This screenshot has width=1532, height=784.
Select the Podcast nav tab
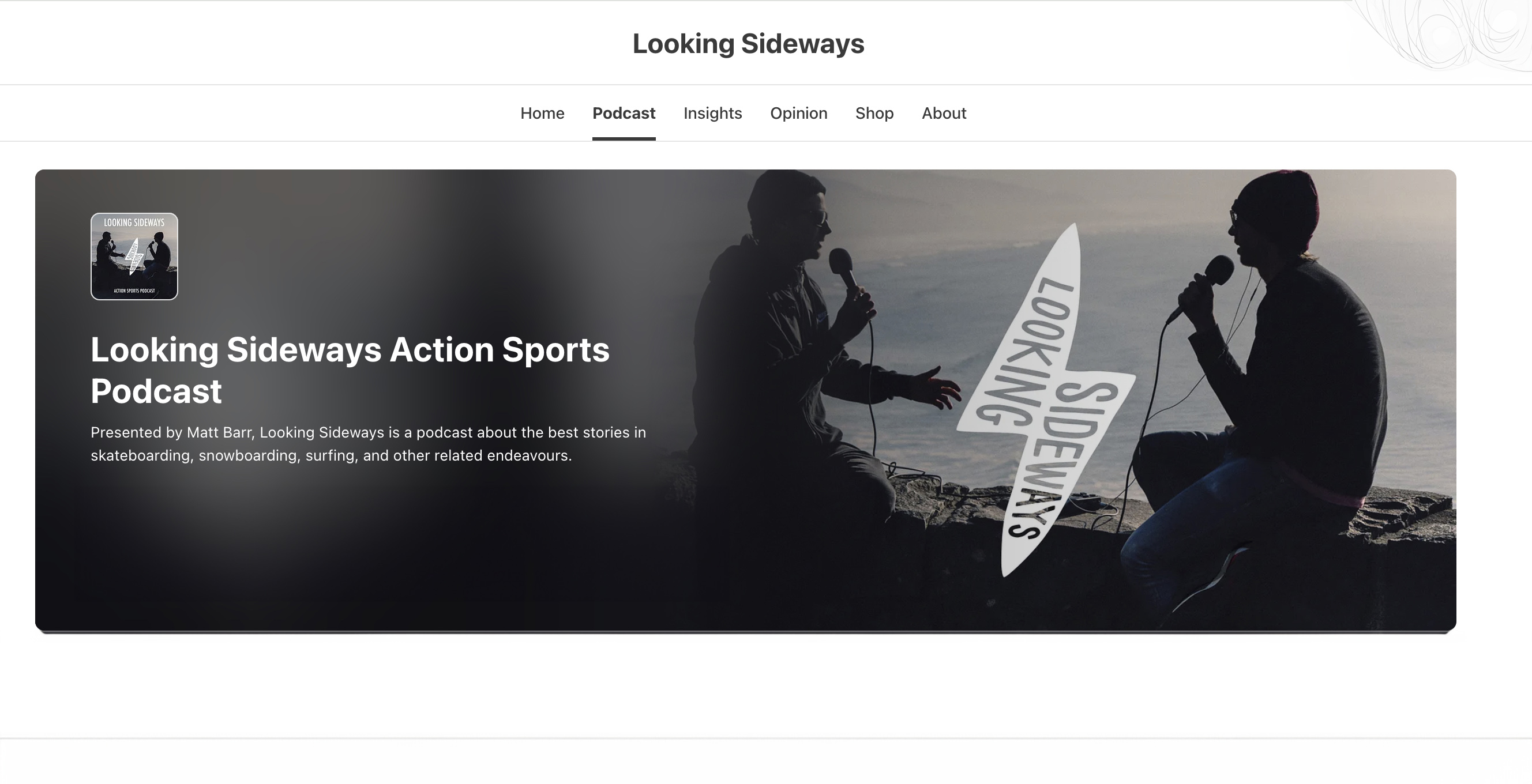coord(624,113)
